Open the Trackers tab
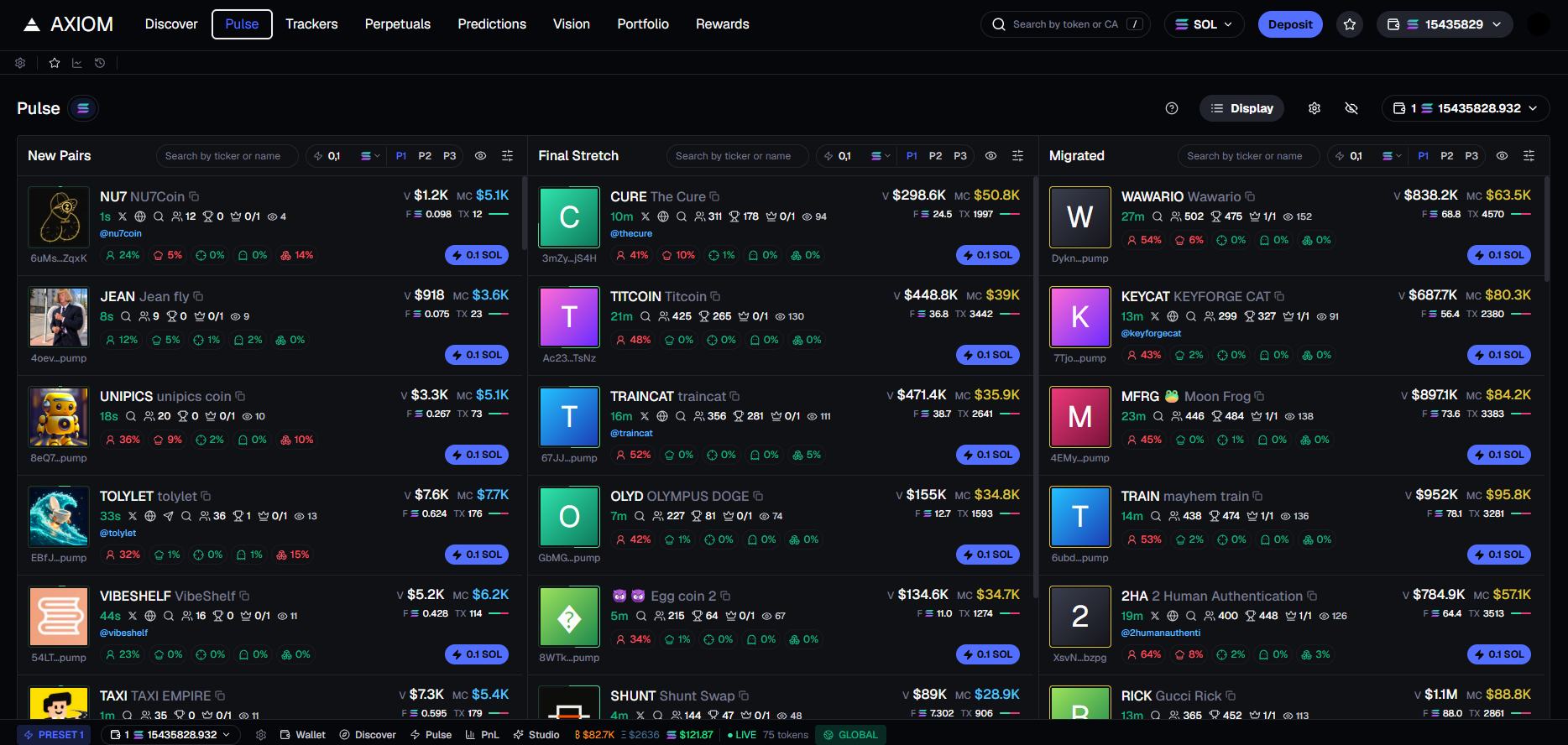Screen dimensions: 1568x745 pyautogui.click(x=311, y=24)
